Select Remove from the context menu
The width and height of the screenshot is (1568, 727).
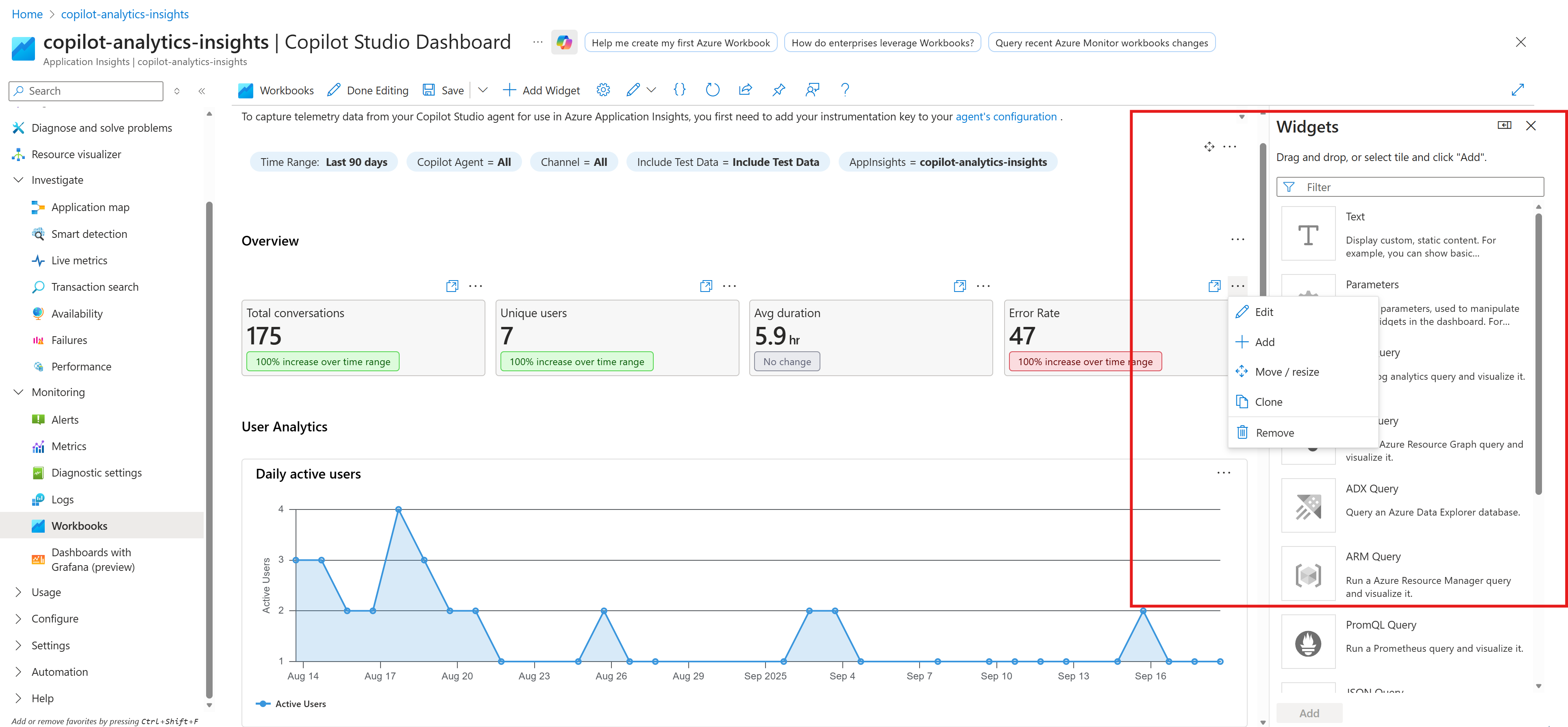1274,432
